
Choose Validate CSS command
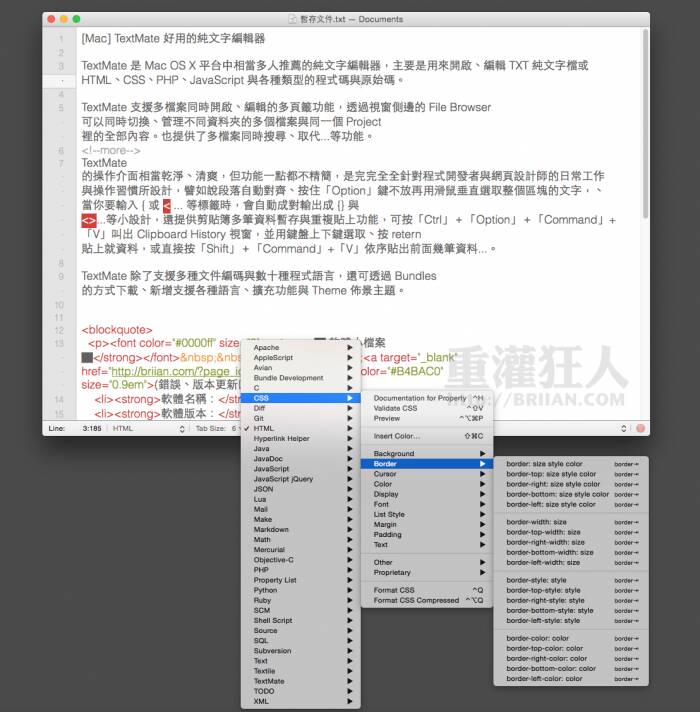427,408
